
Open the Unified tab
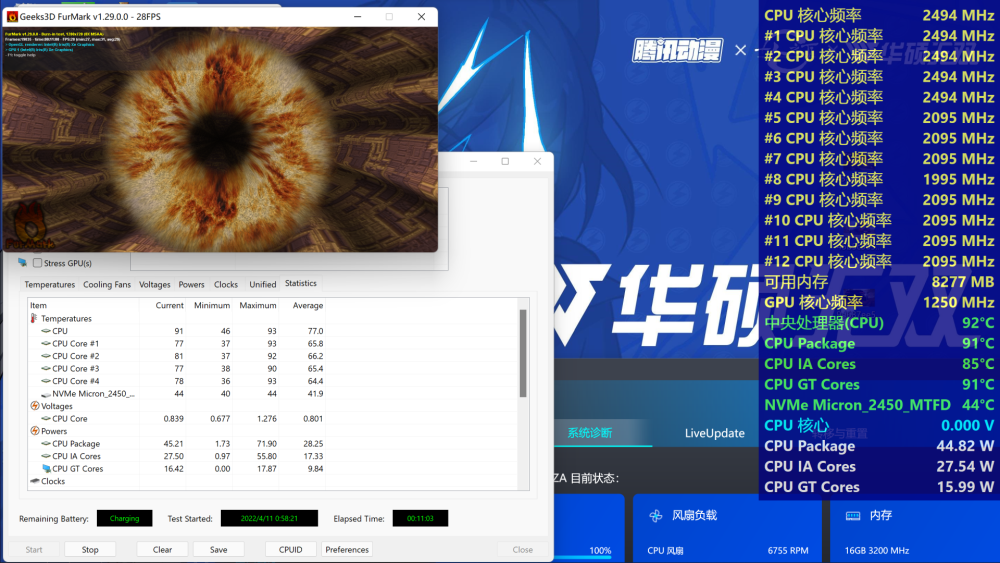263,284
